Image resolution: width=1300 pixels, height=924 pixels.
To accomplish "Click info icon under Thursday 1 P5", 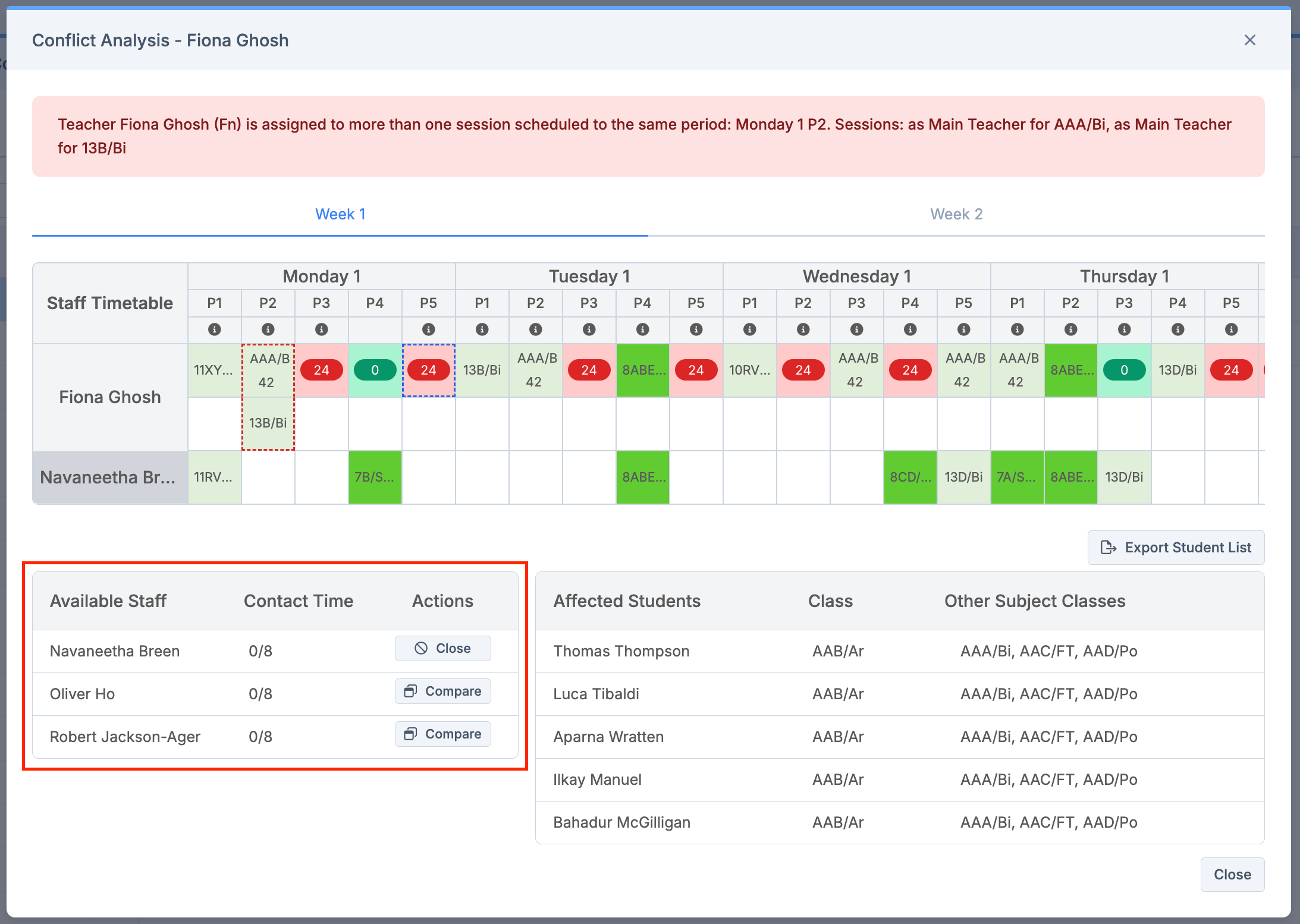I will [x=1232, y=329].
